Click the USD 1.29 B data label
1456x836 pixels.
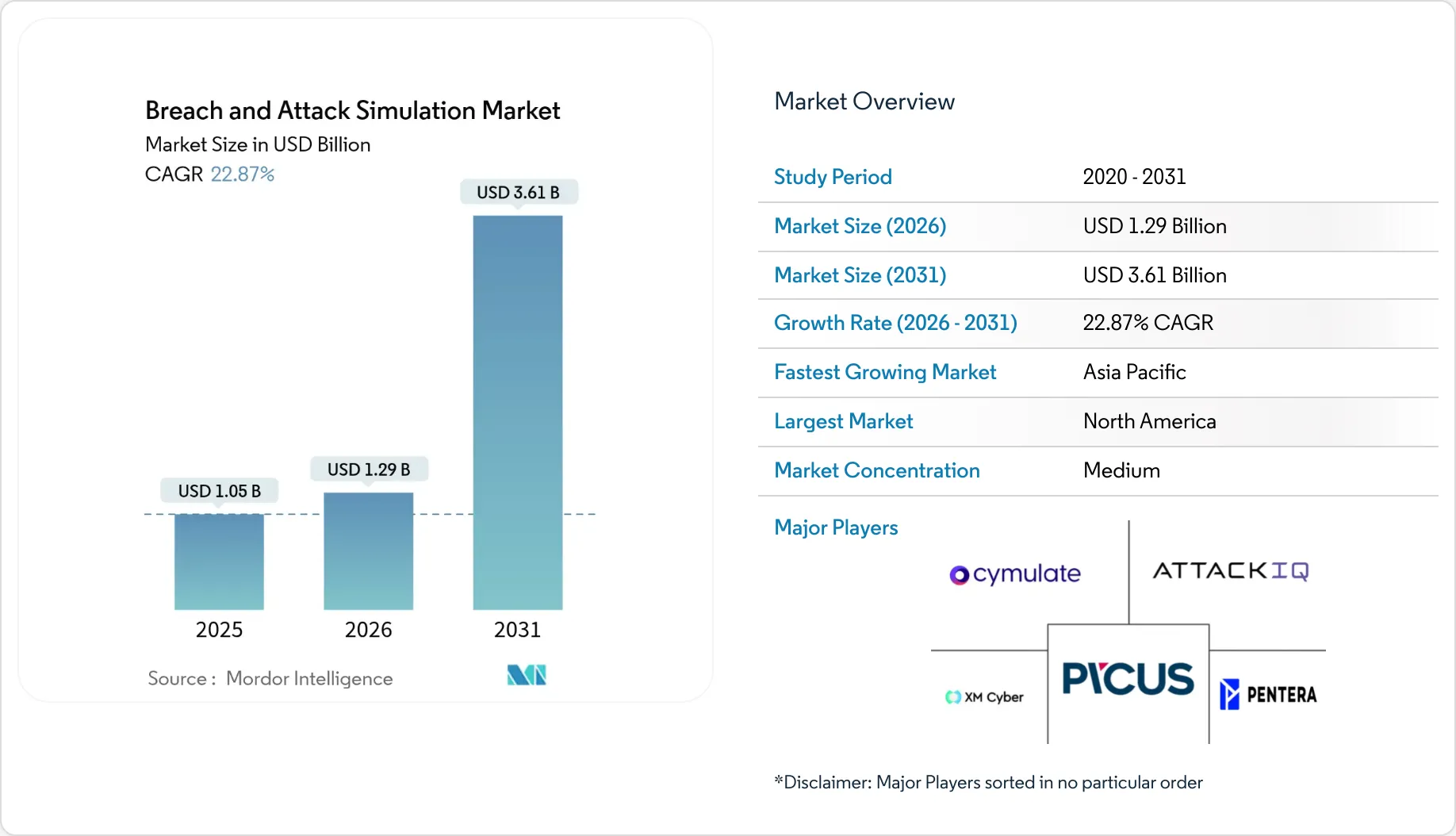click(369, 470)
